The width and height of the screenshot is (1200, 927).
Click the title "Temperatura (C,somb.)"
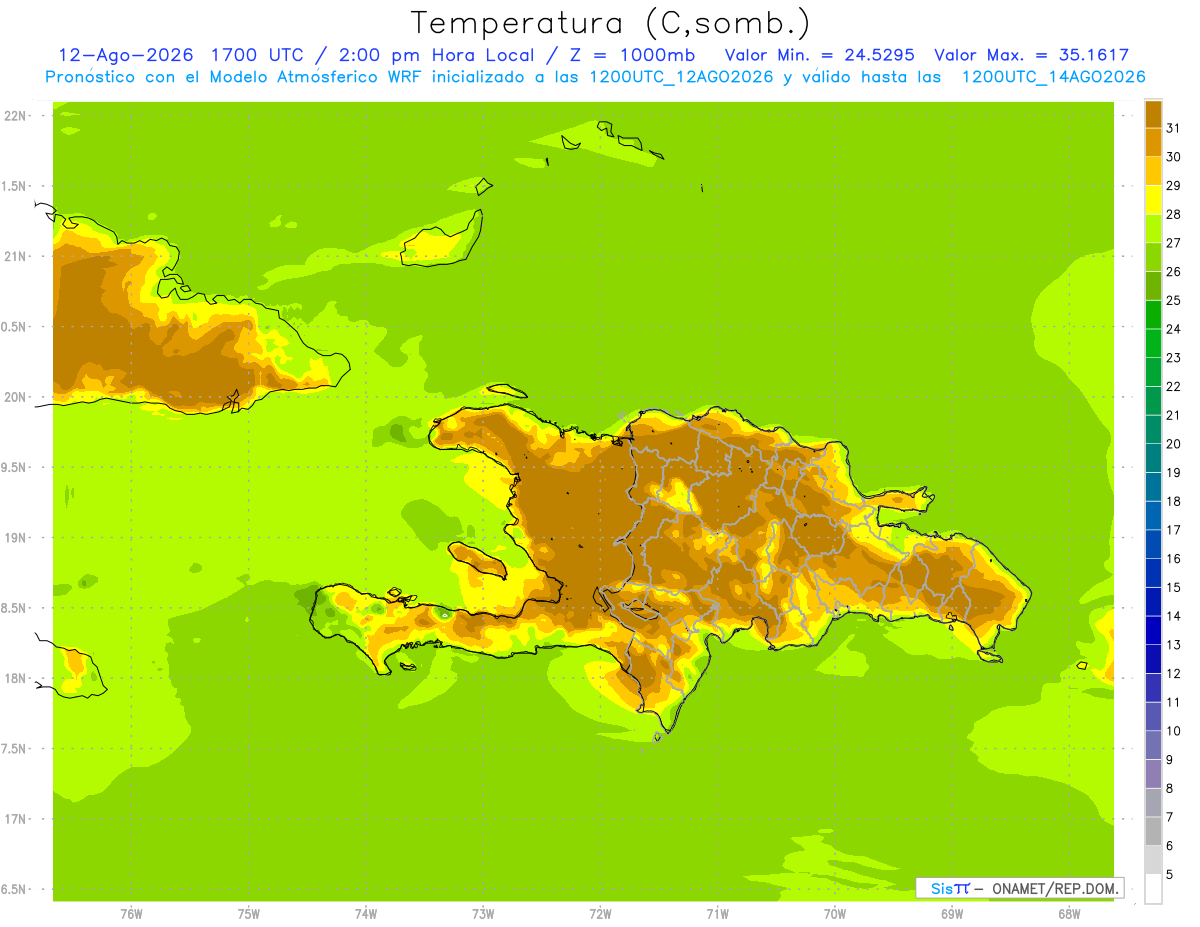(611, 24)
